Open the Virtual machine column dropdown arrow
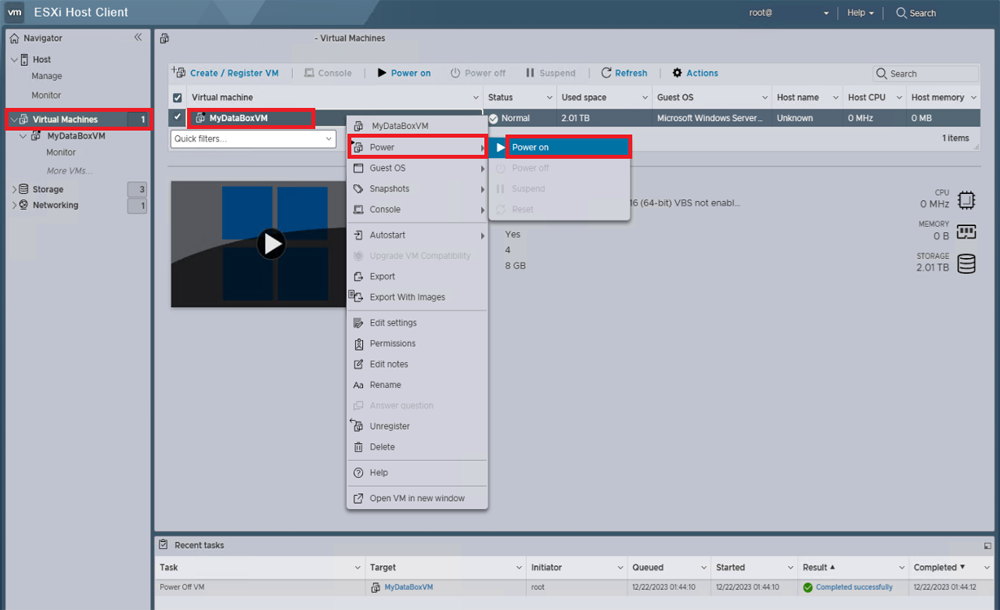 pos(475,98)
